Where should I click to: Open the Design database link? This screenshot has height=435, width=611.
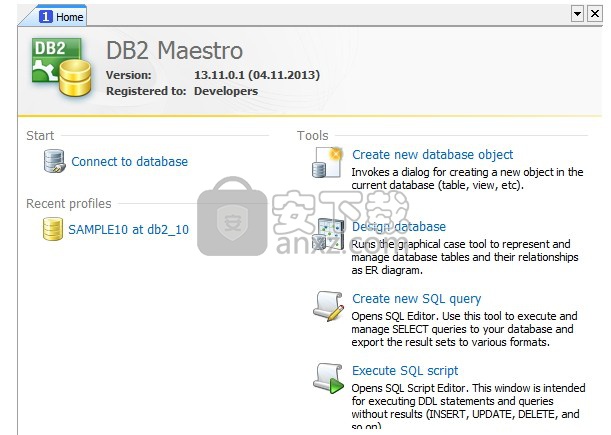pyautogui.click(x=399, y=226)
